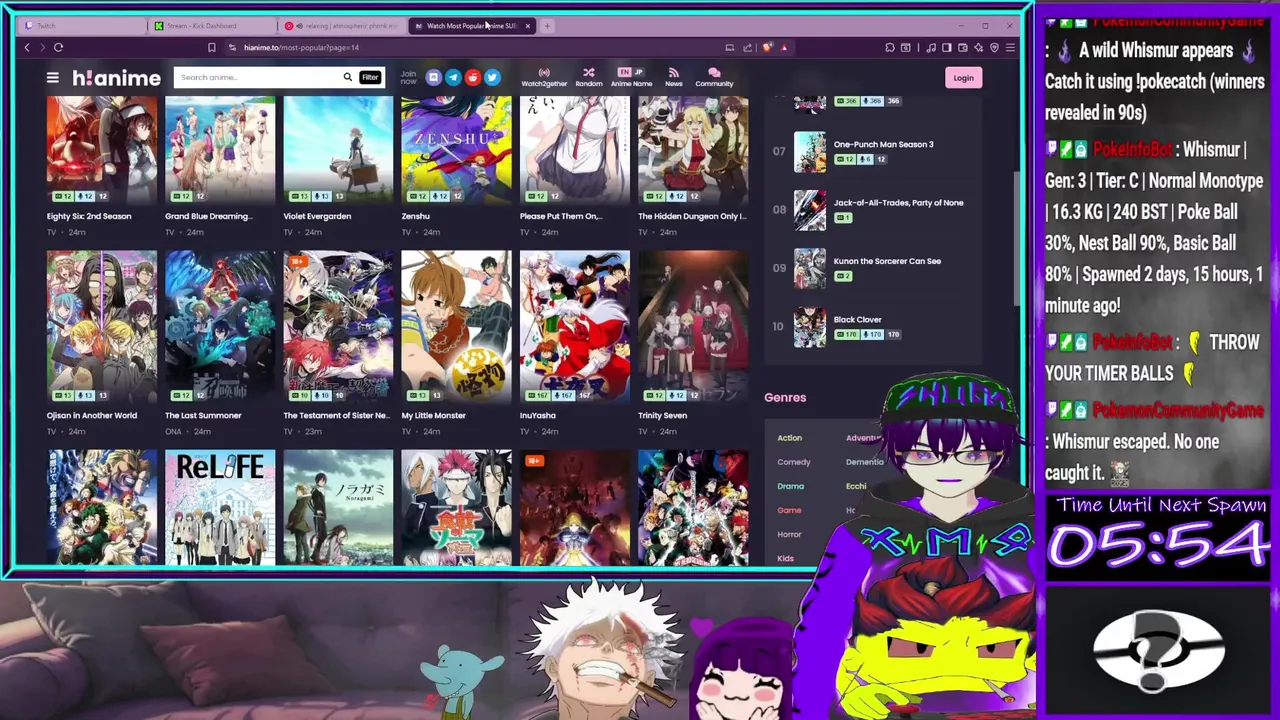Click the music note icon in browser toolbar
Screen dimensions: 1280x720
click(x=931, y=47)
